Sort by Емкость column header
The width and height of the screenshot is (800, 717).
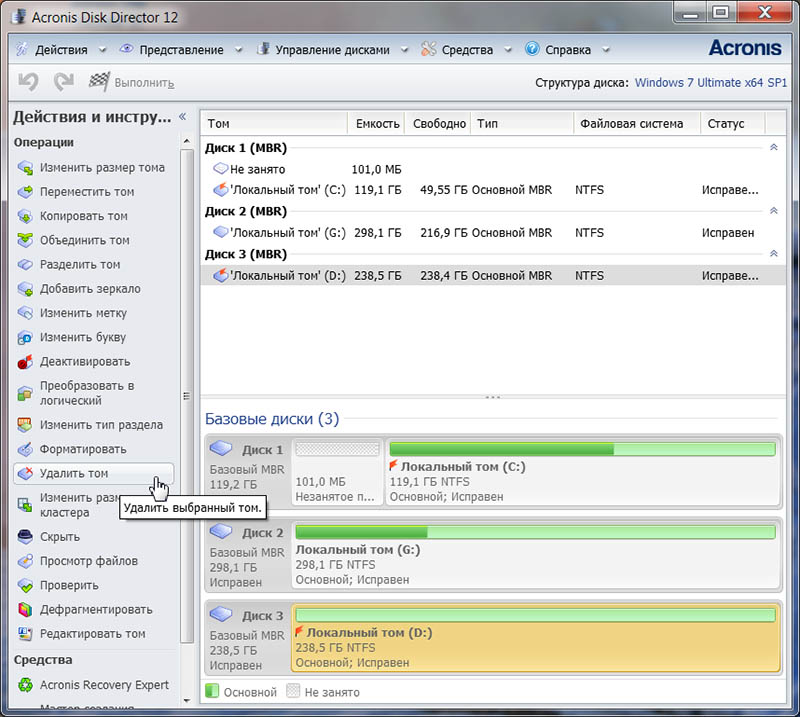coord(377,123)
